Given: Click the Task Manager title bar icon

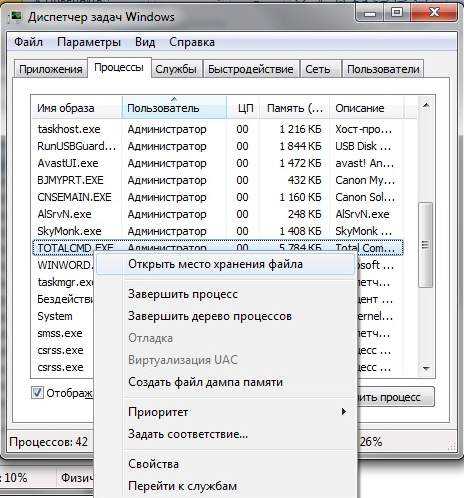Looking at the screenshot, I should pos(16,16).
